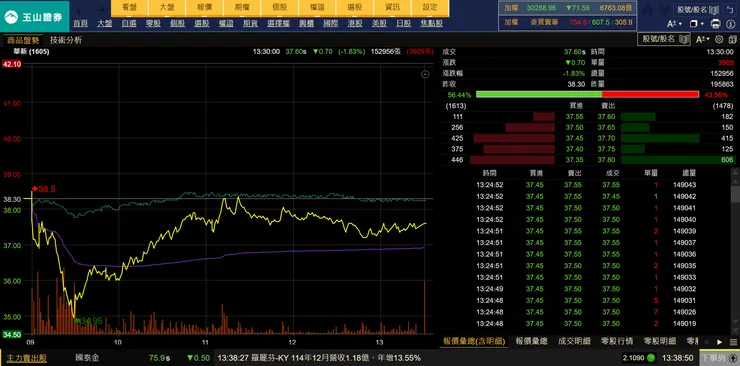Viewport: 740px width, 366px height.
Task: Click the panel layout icon beside gear
Action: (x=732, y=40)
